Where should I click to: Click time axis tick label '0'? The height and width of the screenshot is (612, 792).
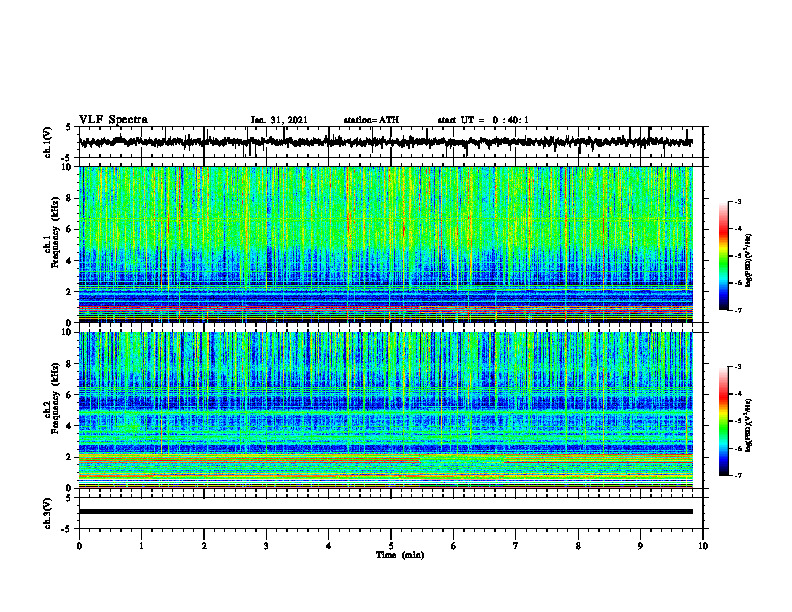tap(79, 546)
